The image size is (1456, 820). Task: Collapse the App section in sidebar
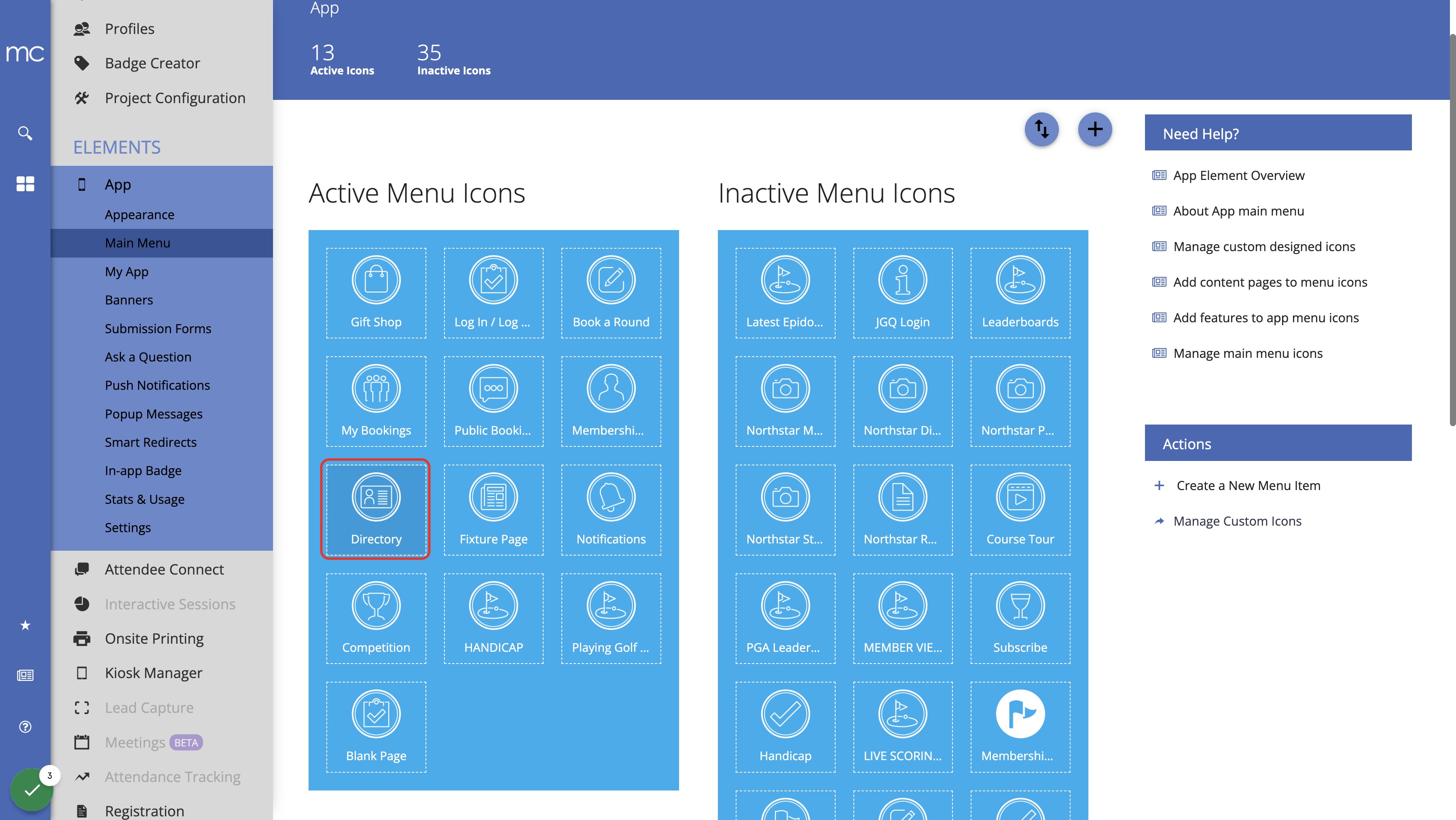click(x=162, y=185)
